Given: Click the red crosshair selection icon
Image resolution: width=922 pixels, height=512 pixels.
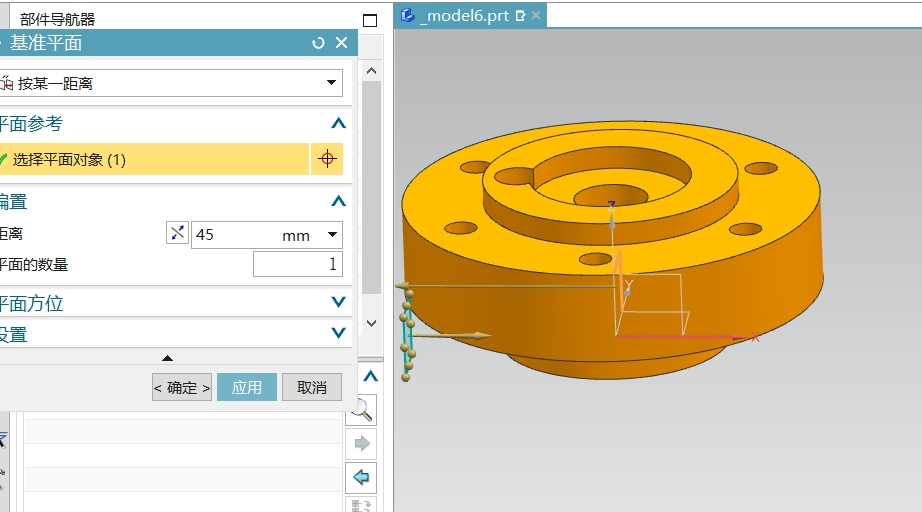Looking at the screenshot, I should (327, 159).
